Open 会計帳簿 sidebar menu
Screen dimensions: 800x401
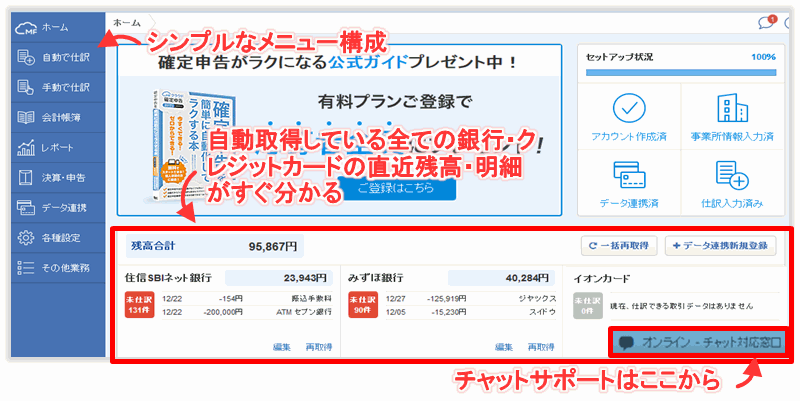58,117
